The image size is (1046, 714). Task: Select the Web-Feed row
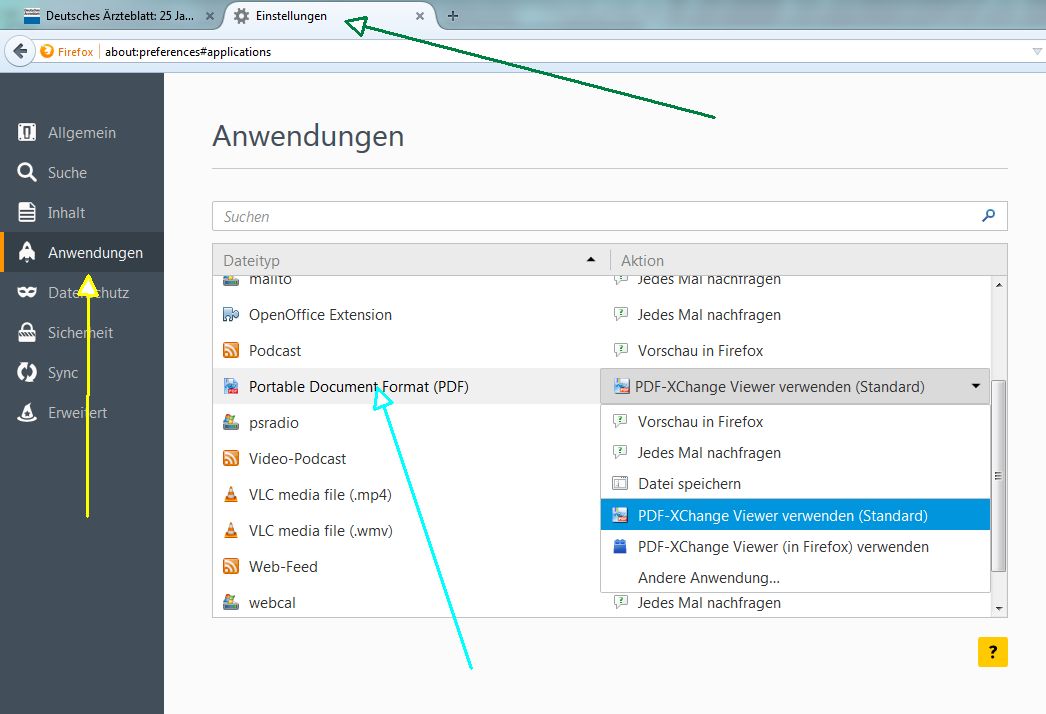tap(406, 567)
